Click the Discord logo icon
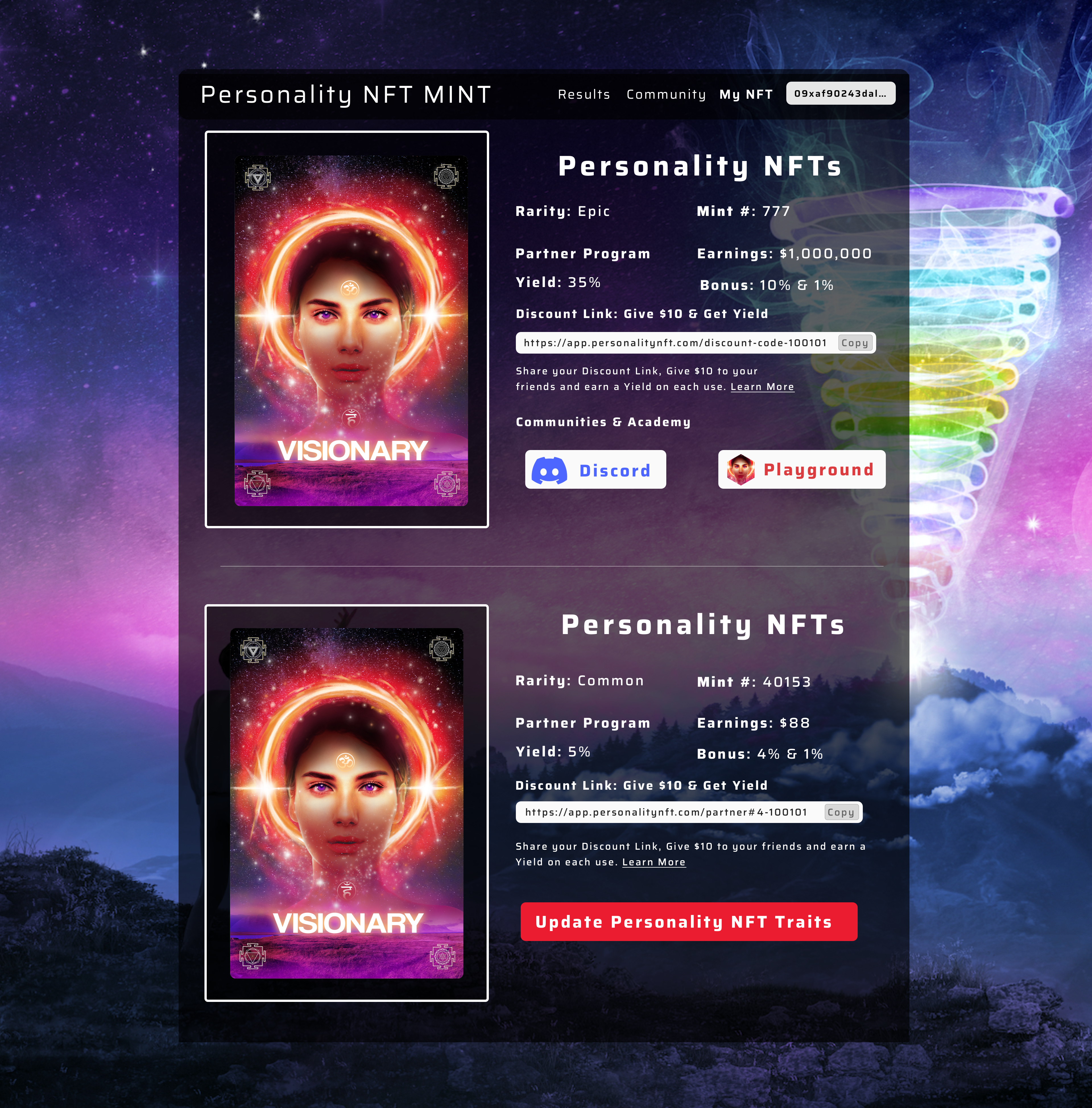 point(549,470)
